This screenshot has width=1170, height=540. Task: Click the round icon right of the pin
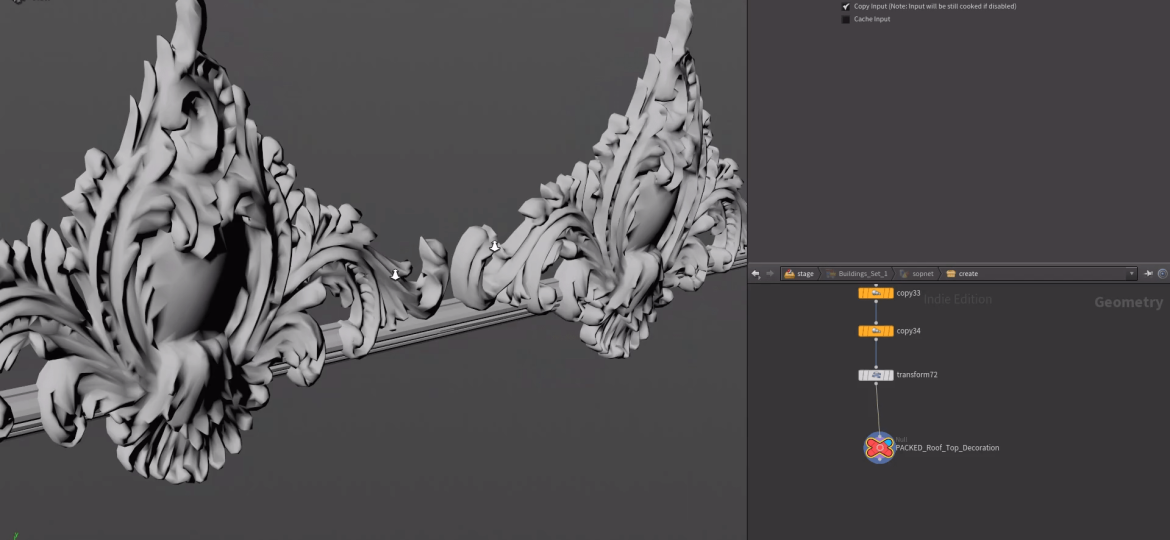(1162, 274)
